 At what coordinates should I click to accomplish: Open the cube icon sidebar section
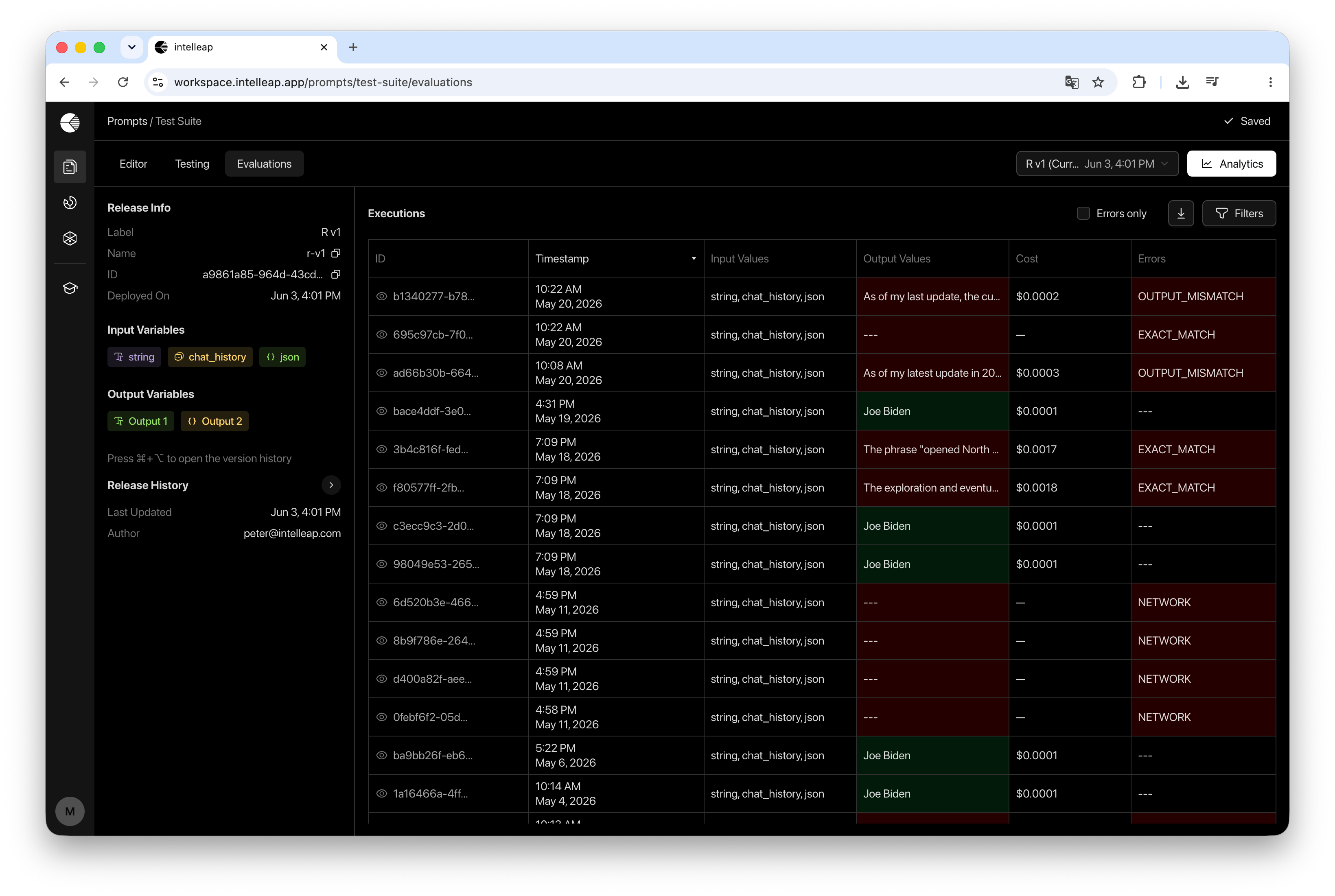[x=70, y=238]
